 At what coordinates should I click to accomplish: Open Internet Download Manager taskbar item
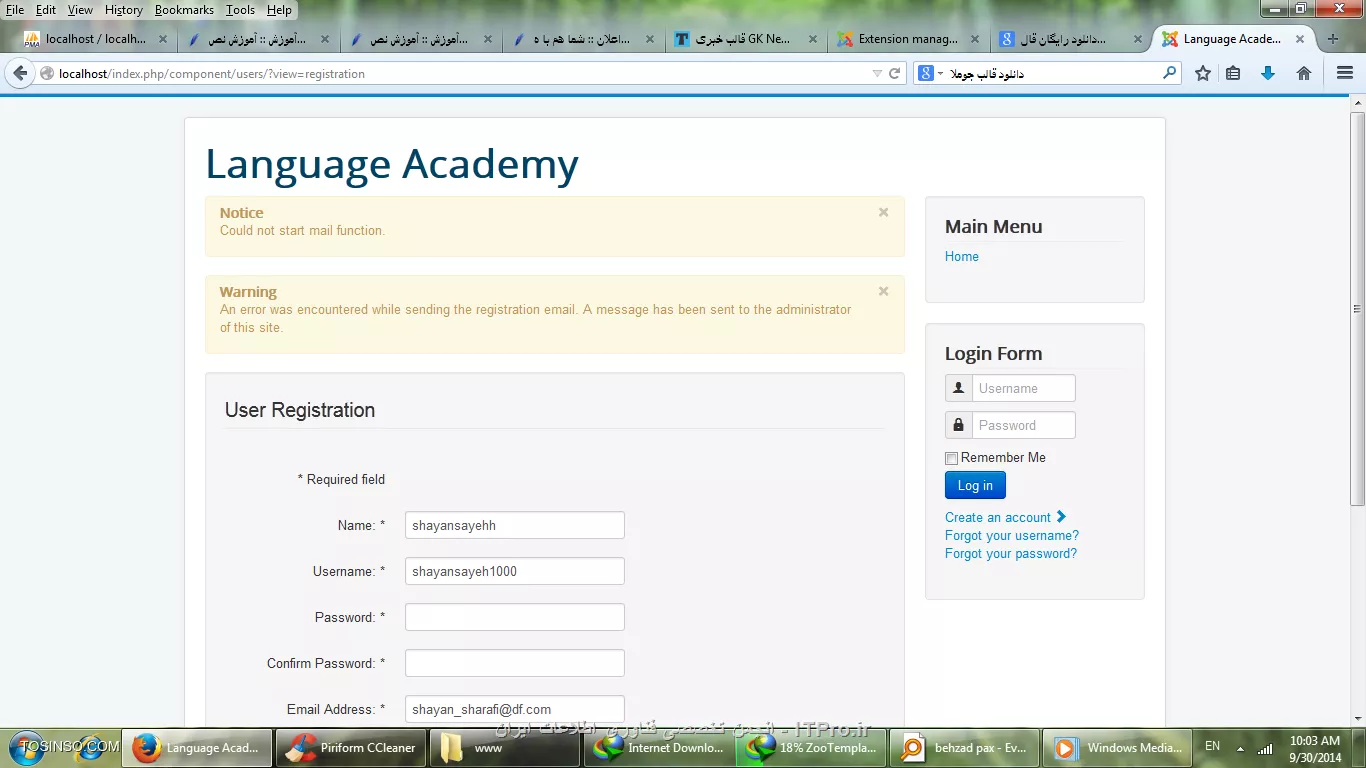click(x=659, y=747)
